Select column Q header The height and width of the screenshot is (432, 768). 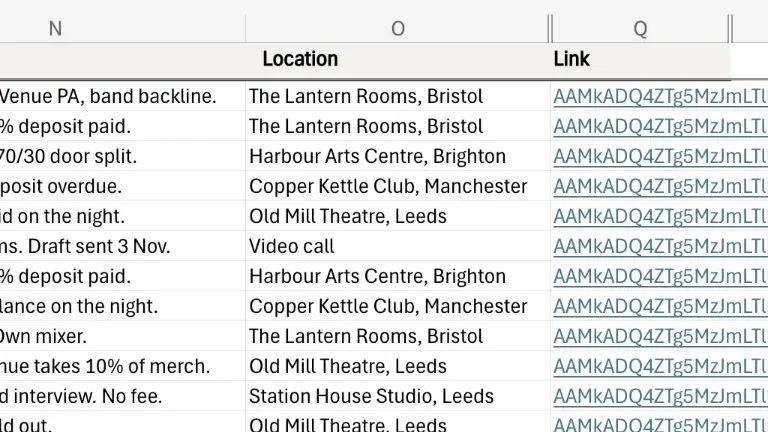[640, 28]
